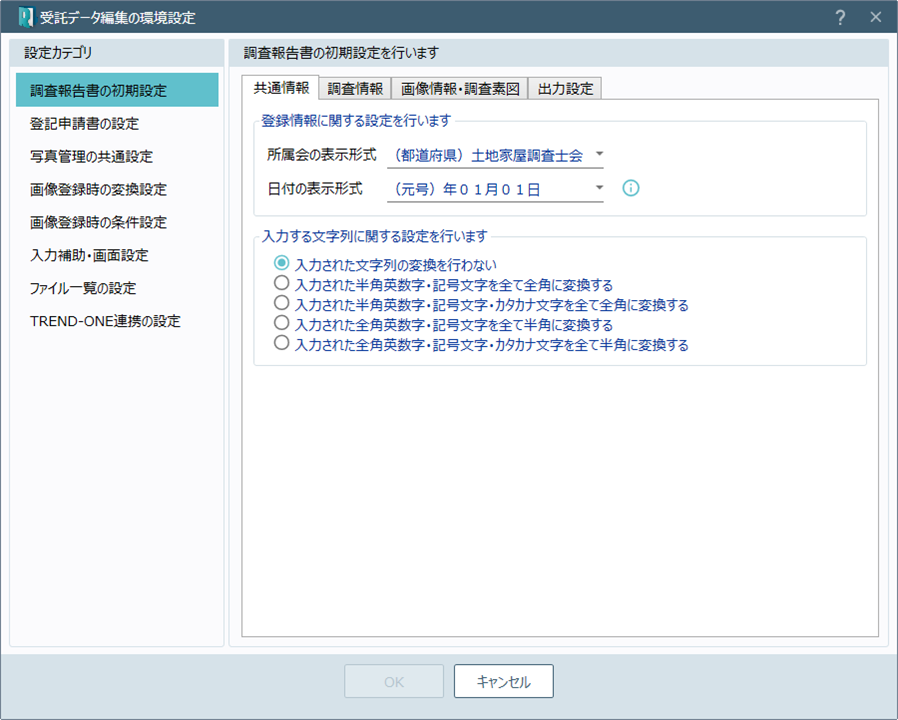Close the 環境設定 dialog window
The image size is (898, 720).
coord(876,17)
